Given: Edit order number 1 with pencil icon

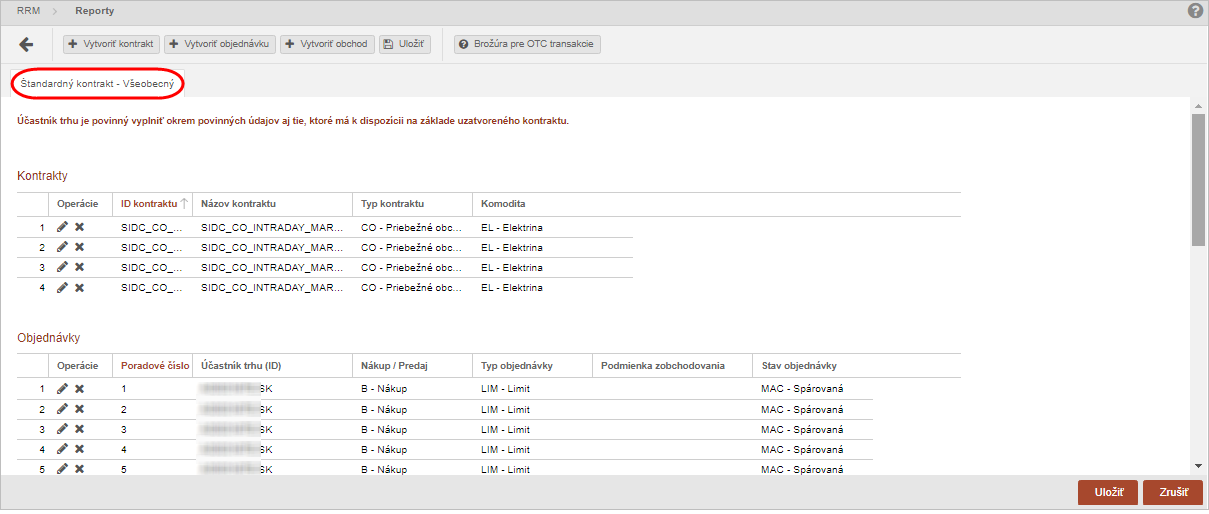Looking at the screenshot, I should click(x=63, y=389).
